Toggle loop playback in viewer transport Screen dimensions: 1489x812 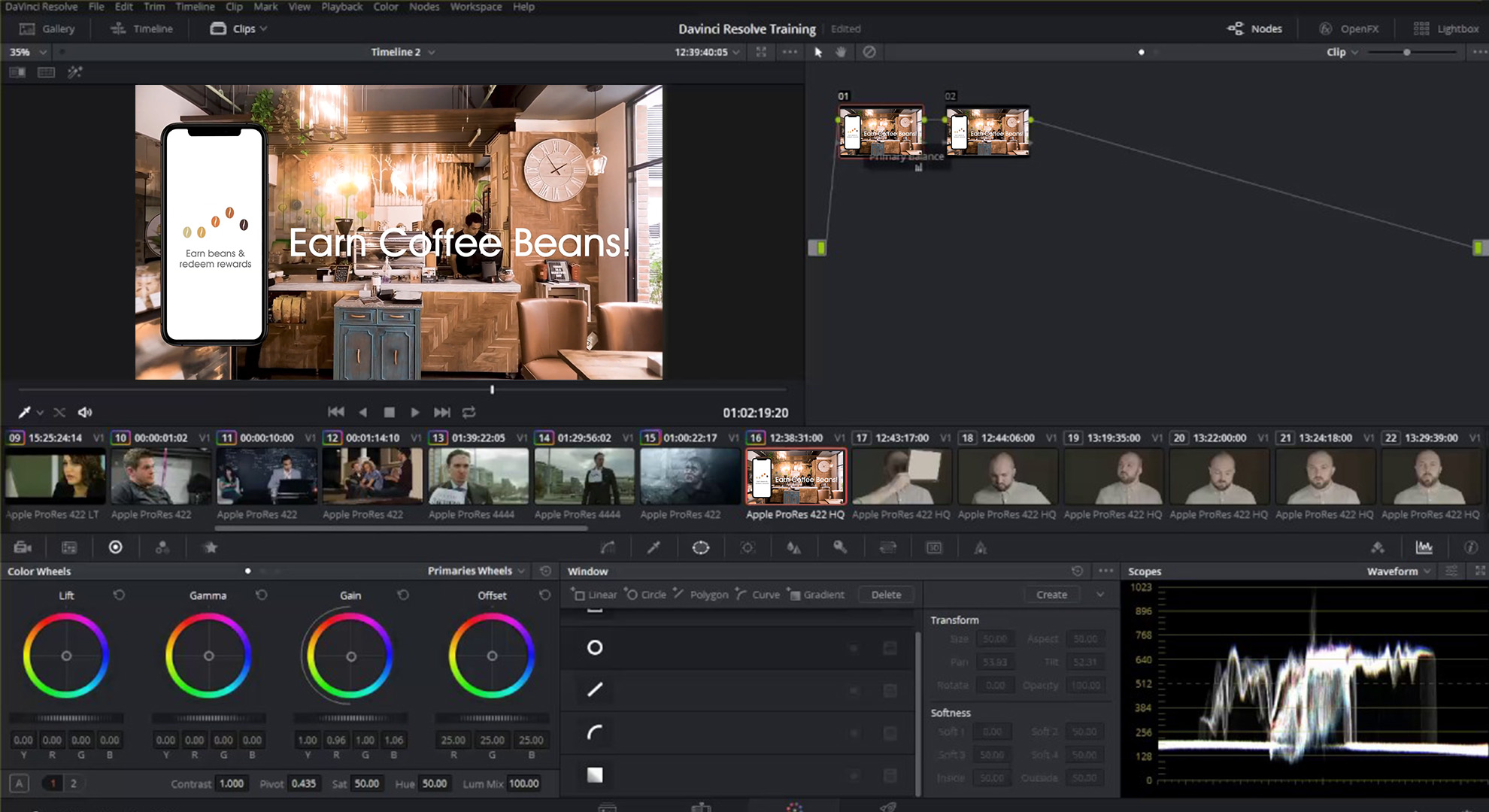pyautogui.click(x=469, y=412)
